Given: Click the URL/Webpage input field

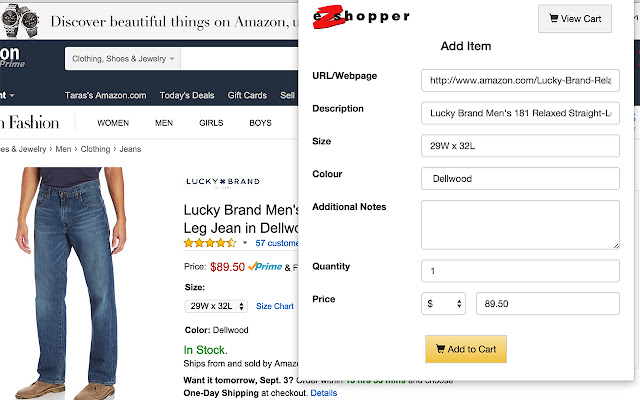Looking at the screenshot, I should point(520,80).
